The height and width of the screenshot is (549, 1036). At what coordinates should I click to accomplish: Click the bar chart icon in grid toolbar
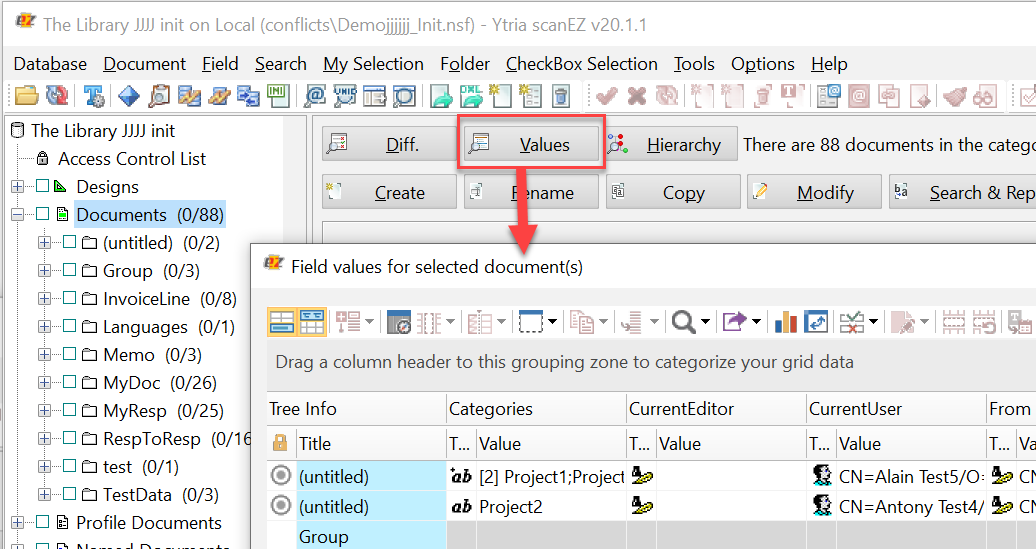[x=786, y=321]
